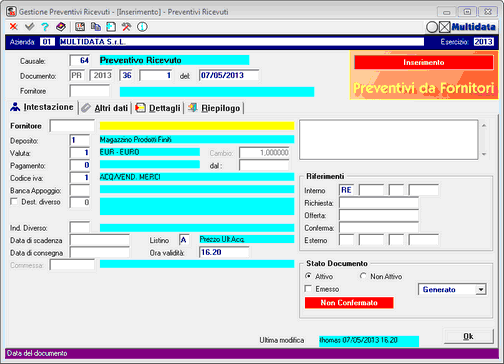Click the Data di scadenza field

pos(99,240)
